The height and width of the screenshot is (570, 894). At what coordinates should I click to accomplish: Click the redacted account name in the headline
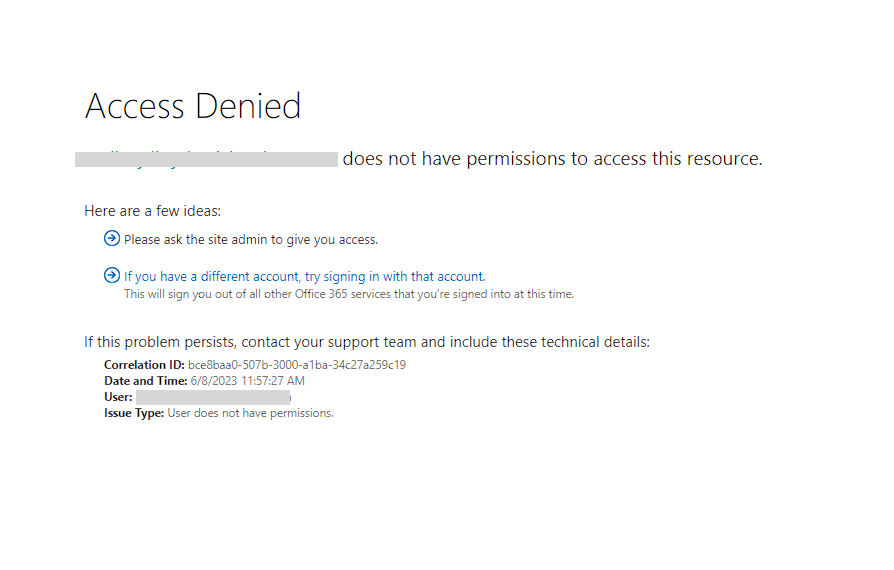click(x=207, y=159)
